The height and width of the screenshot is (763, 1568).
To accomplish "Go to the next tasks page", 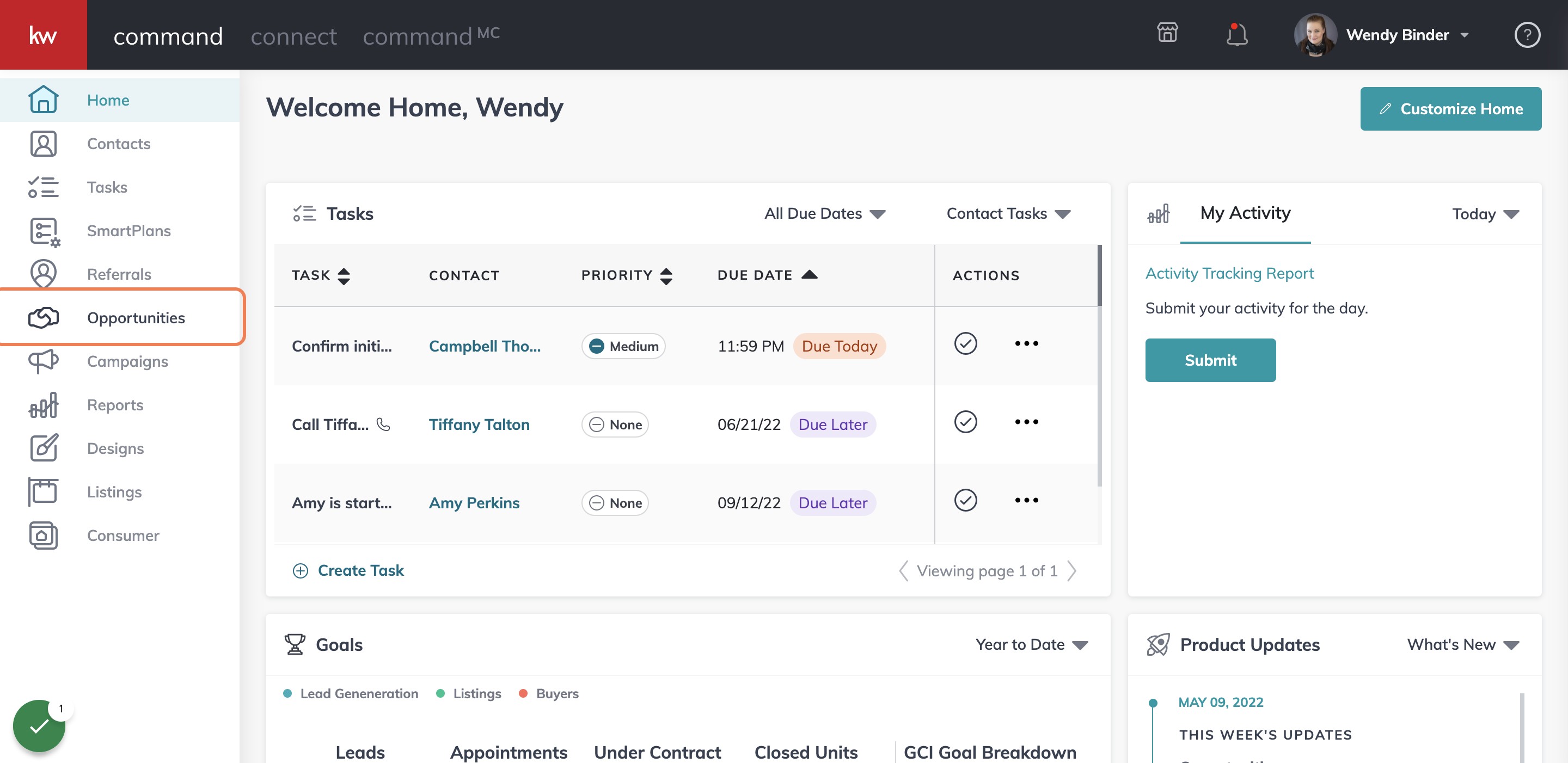I will point(1072,571).
